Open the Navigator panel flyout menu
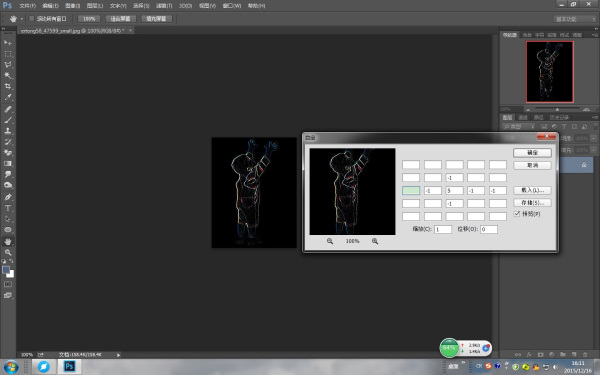The width and height of the screenshot is (600, 375). point(595,35)
